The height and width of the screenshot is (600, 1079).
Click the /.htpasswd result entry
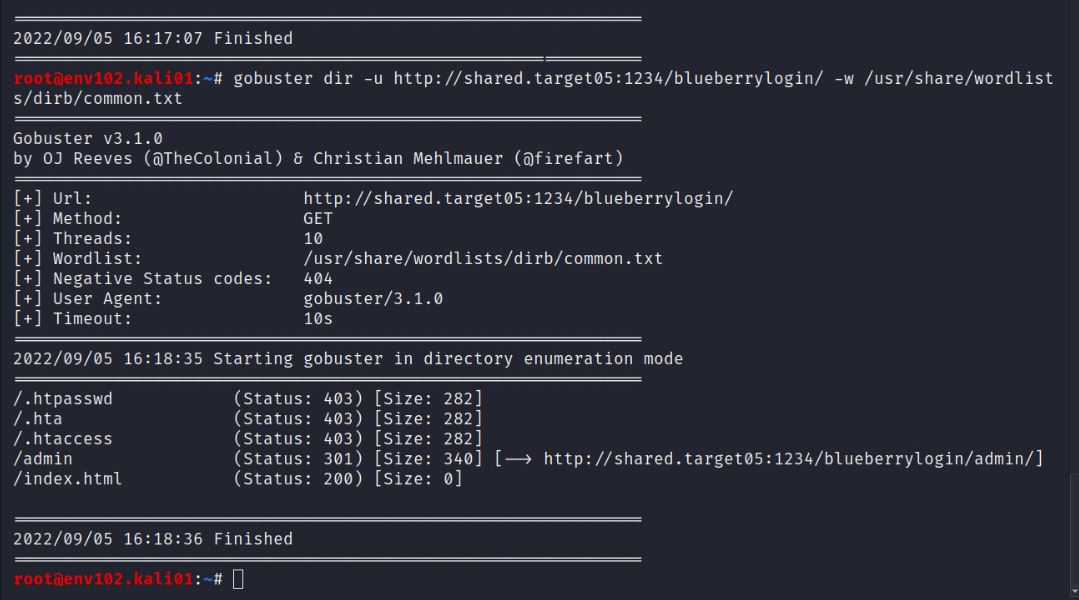pos(63,399)
